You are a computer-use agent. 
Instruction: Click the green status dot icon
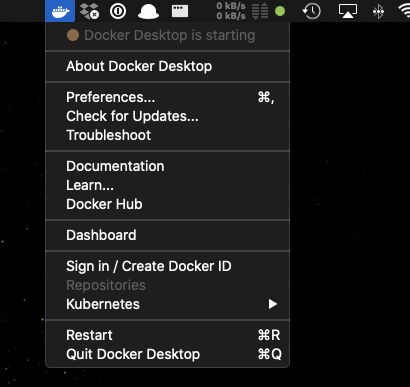point(280,11)
